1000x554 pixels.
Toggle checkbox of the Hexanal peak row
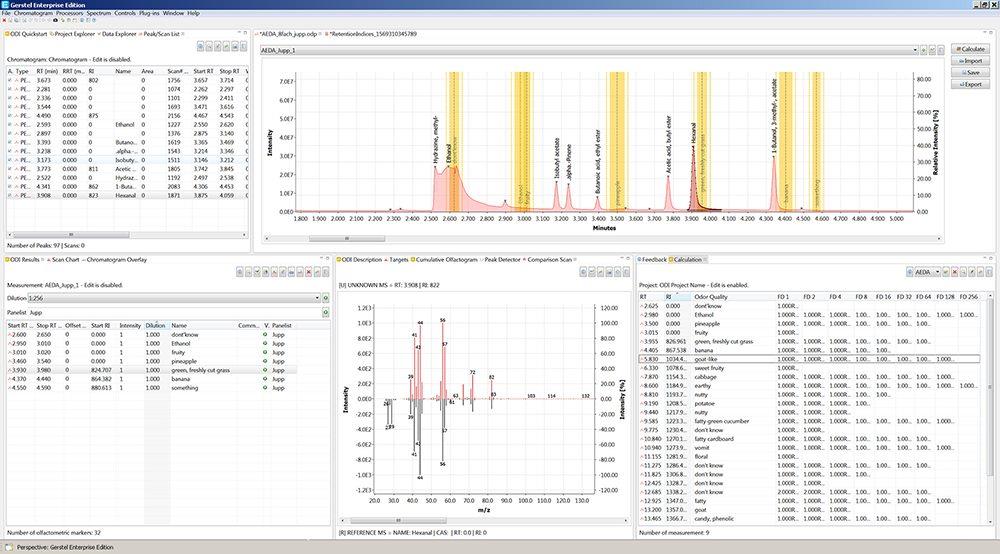11,196
